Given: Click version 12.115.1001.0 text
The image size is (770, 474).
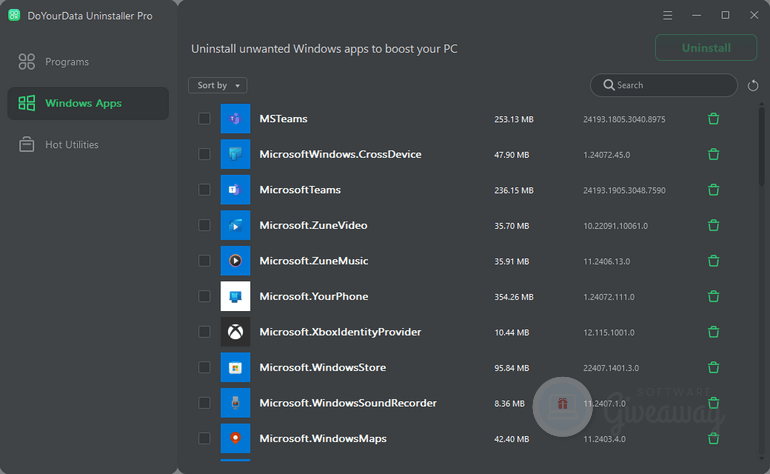Looking at the screenshot, I should click(609, 333).
